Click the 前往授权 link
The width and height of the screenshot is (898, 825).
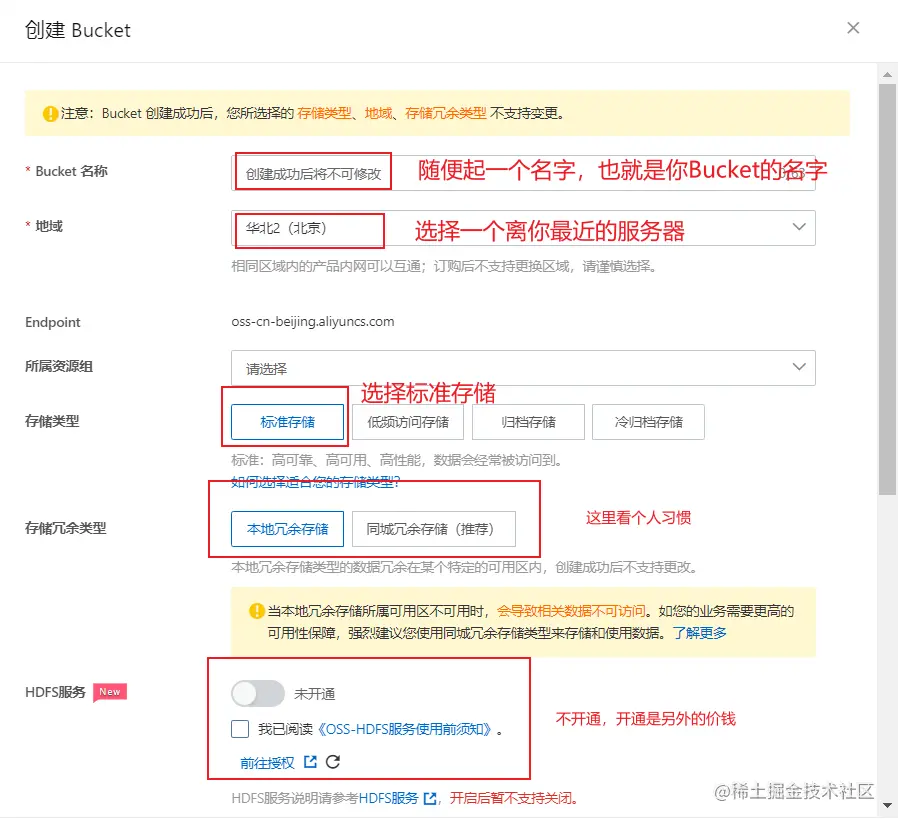tap(267, 763)
